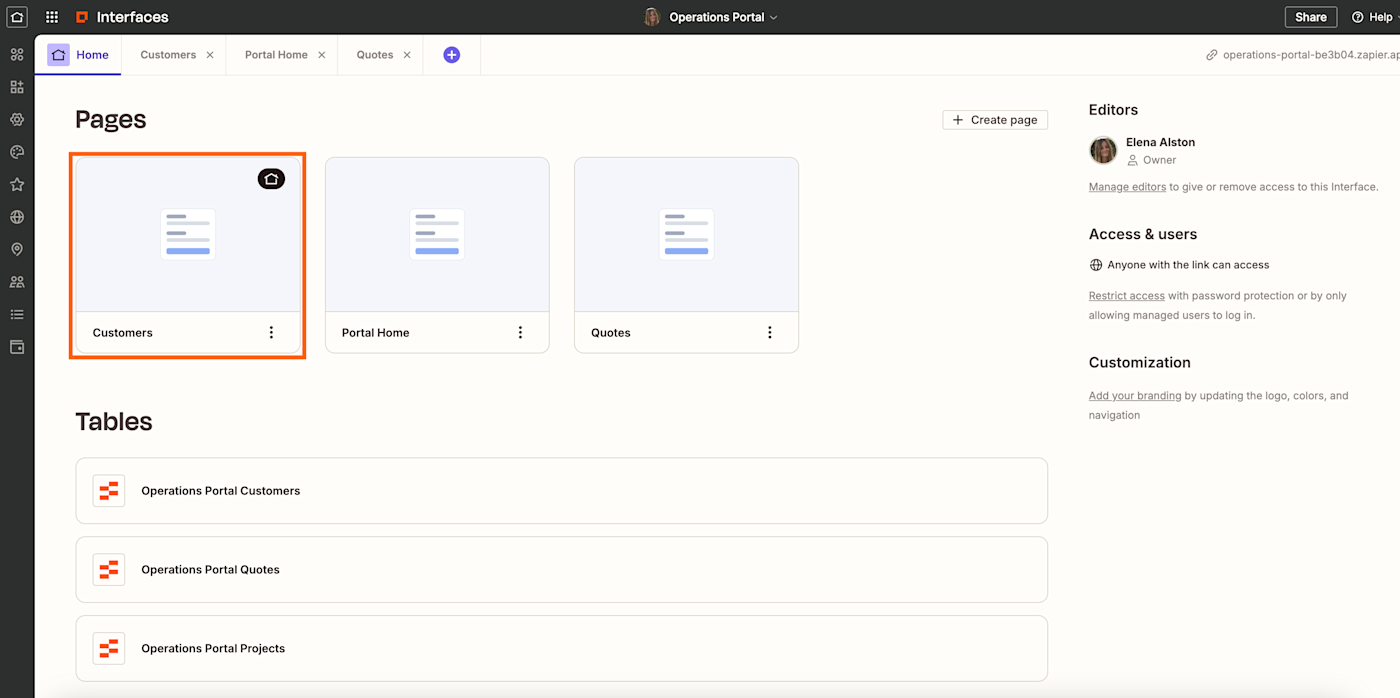The height and width of the screenshot is (698, 1400).
Task: Open the Add your branding link
Action: click(x=1135, y=396)
